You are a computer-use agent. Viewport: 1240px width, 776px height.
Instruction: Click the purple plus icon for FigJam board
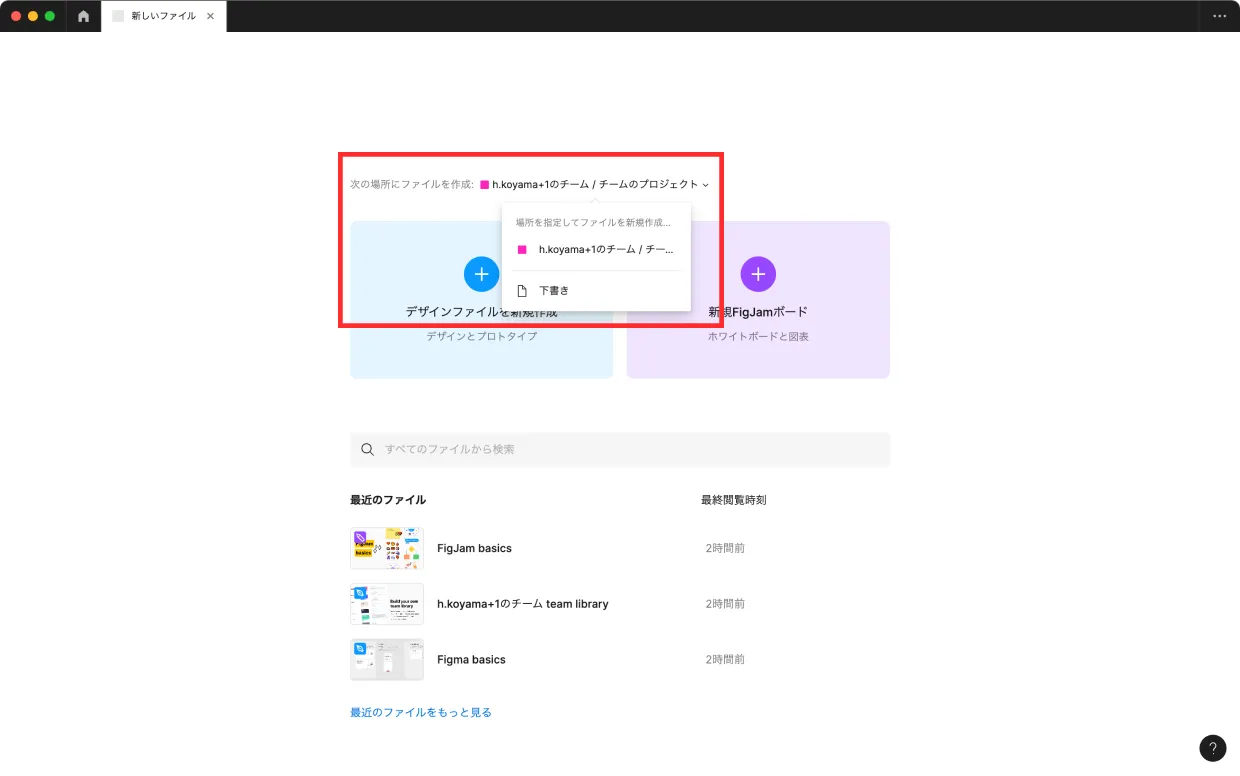point(758,274)
